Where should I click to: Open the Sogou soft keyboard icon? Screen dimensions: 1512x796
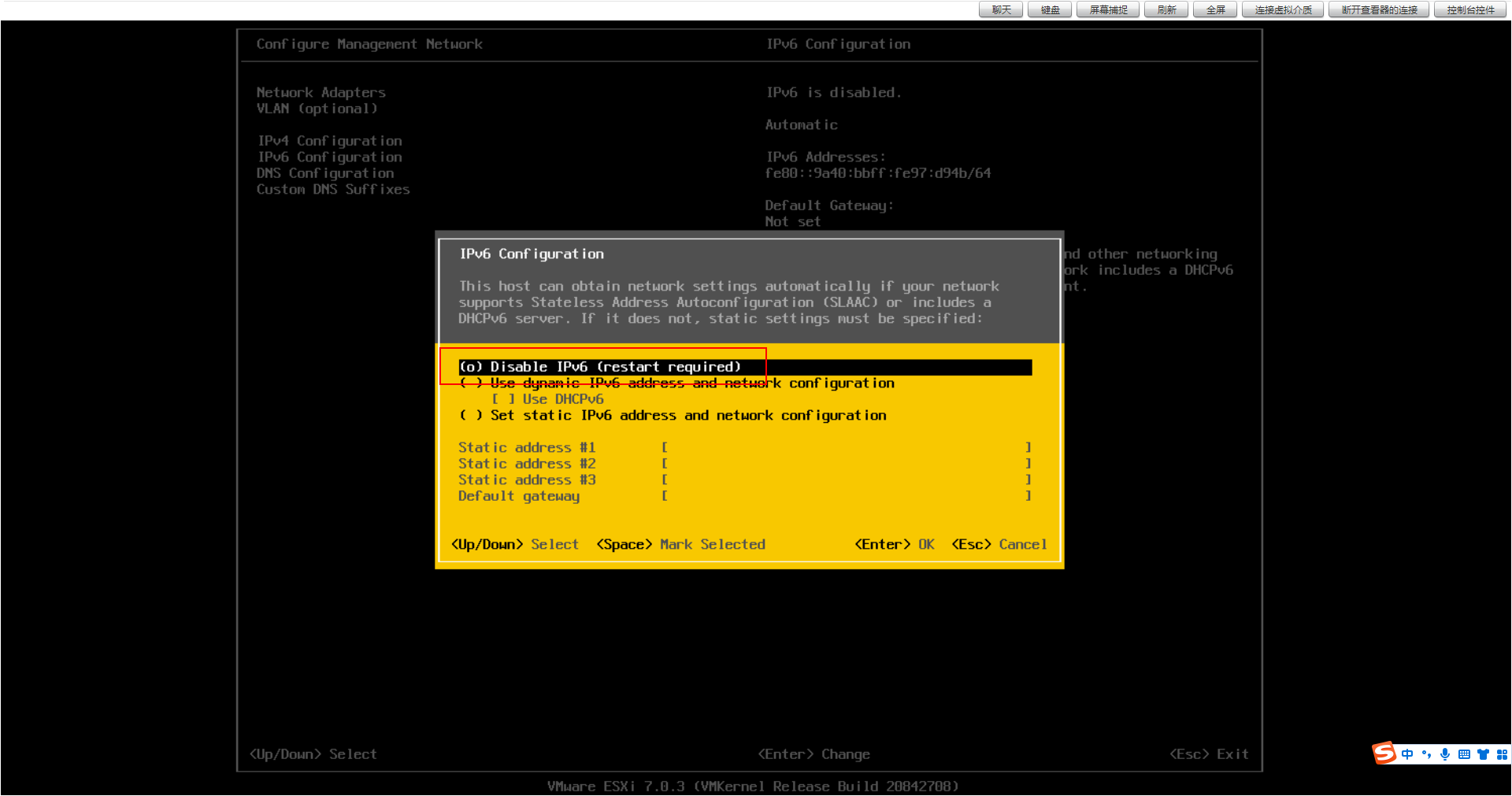coord(1464,753)
